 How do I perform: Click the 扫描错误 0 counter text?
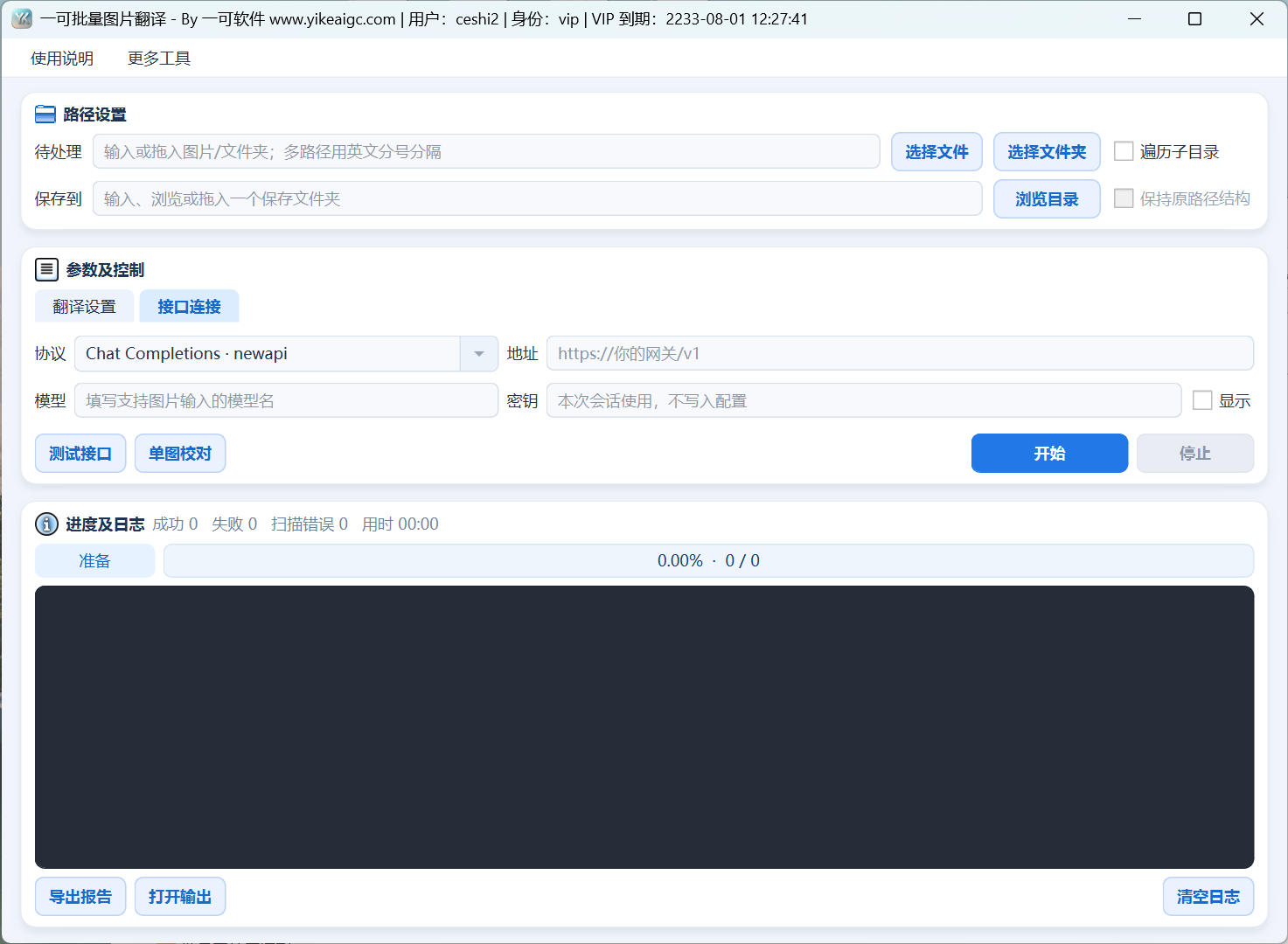pos(310,524)
